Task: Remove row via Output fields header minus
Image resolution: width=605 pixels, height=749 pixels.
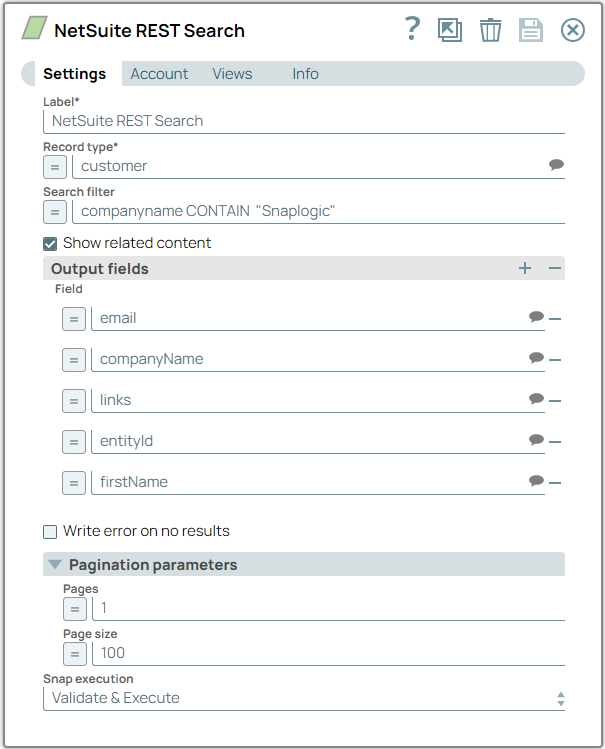Action: 554,268
